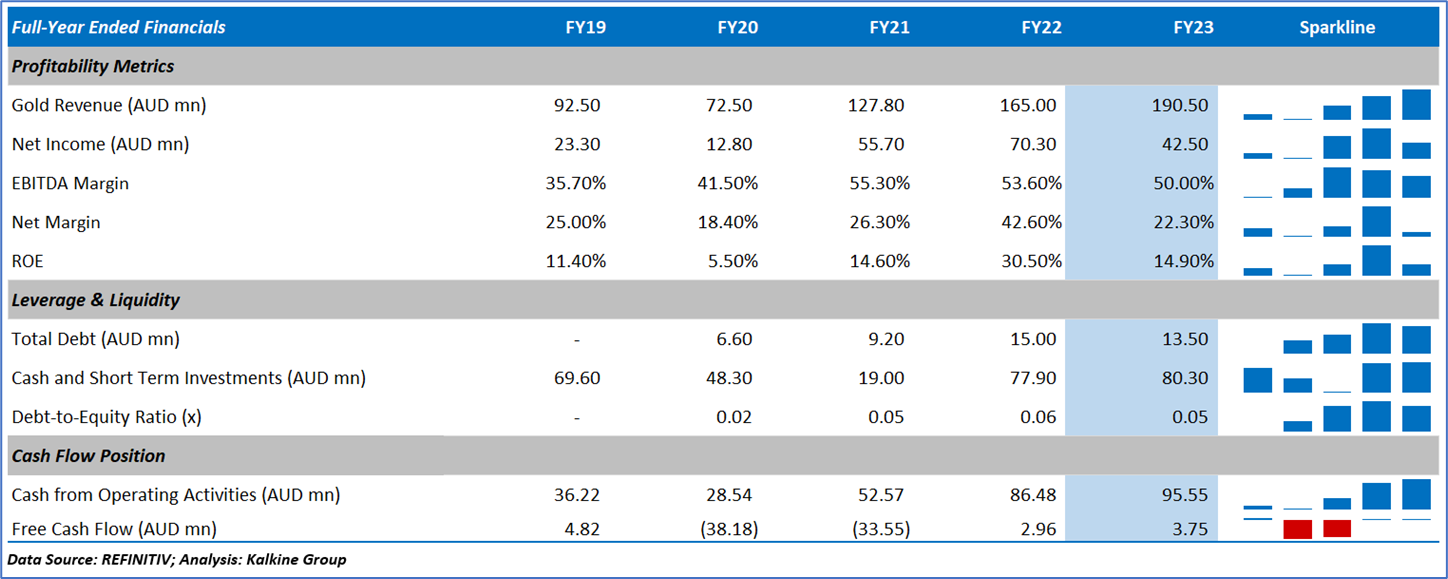Click the Data Source REFINITIV footnote
The height and width of the screenshot is (579, 1448).
tap(176, 559)
